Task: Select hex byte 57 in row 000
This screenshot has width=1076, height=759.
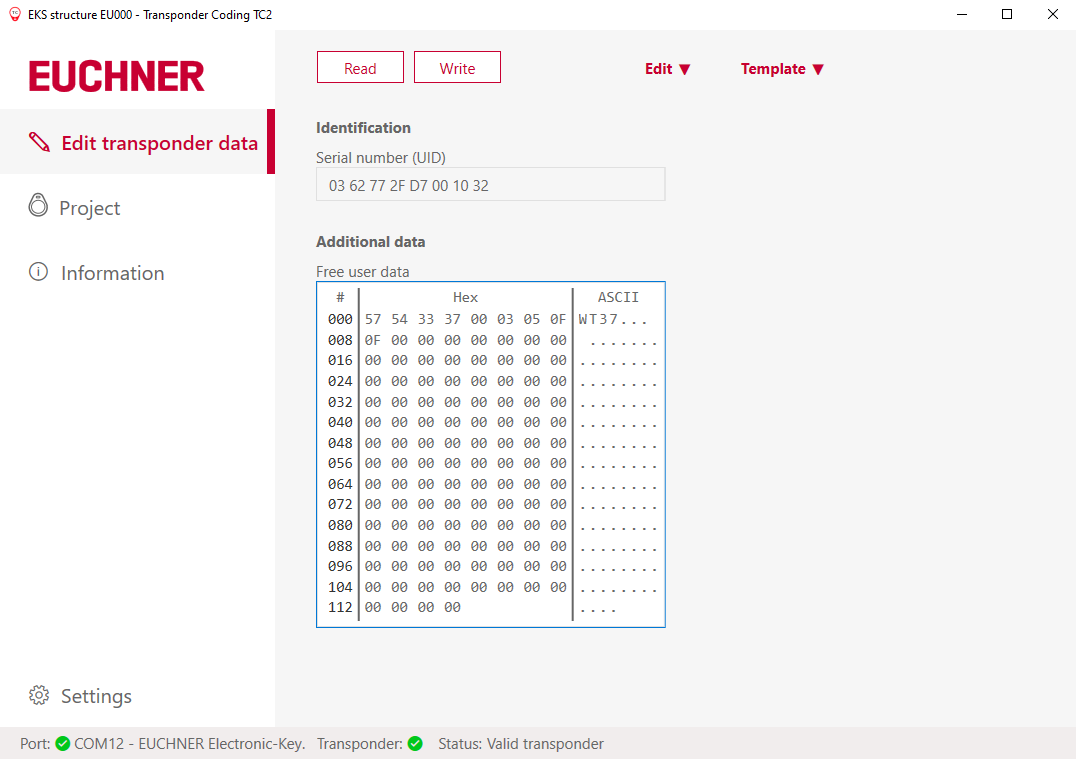Action: 373,320
